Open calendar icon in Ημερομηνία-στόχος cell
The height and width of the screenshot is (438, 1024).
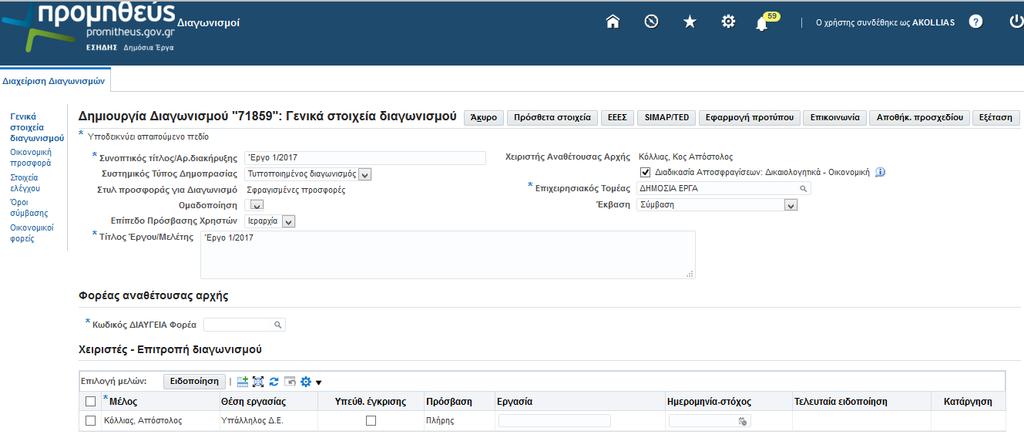click(x=743, y=421)
